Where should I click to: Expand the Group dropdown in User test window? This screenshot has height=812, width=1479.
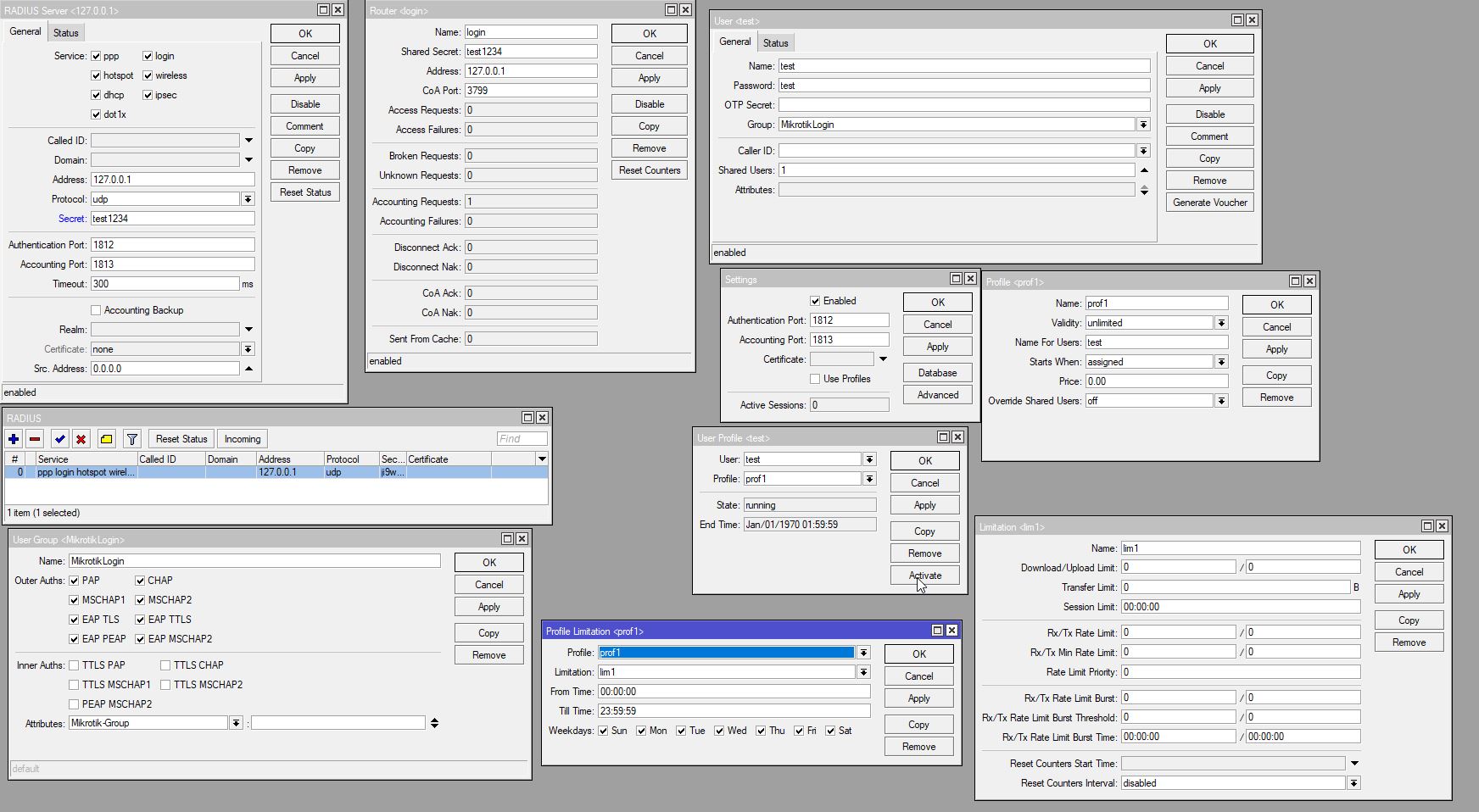[1143, 125]
